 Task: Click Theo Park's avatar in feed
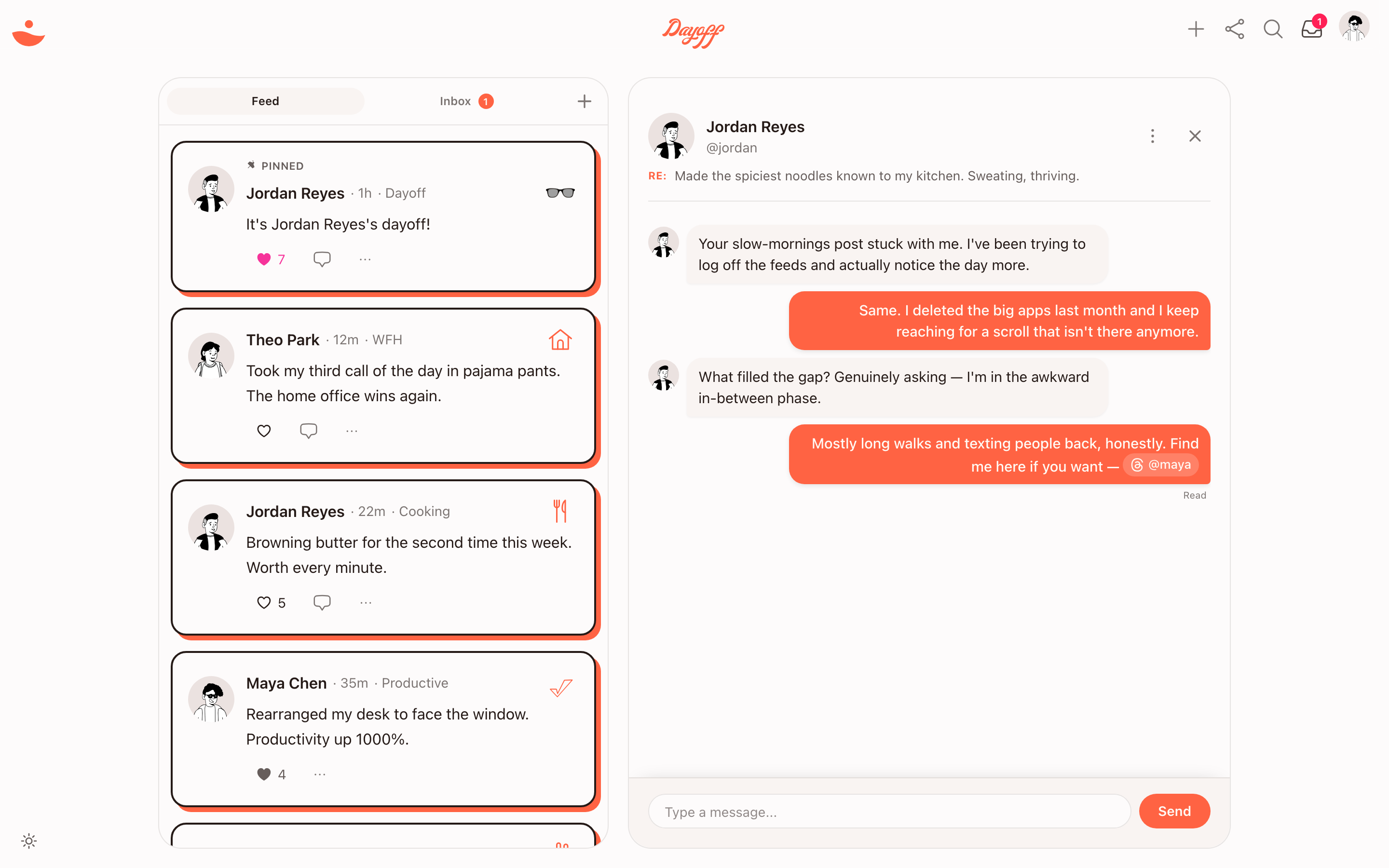211,356
